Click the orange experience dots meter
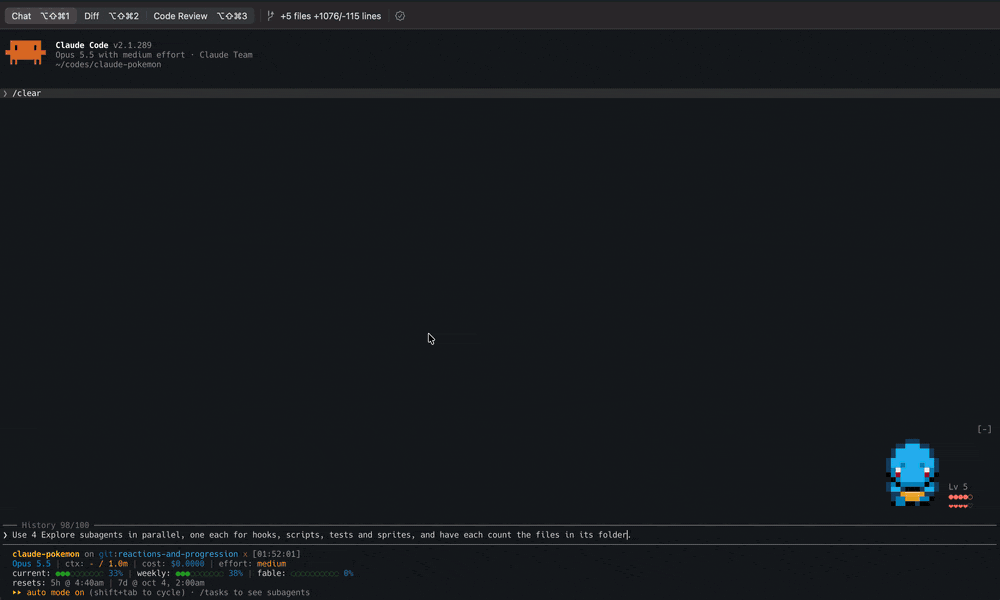 [x=960, y=497]
